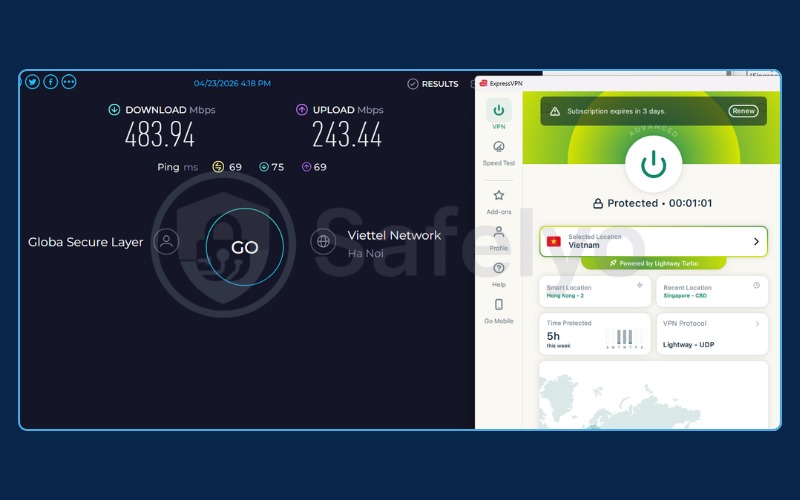The image size is (800, 500).
Task: Share result via Facebook icon
Action: pyautogui.click(x=51, y=82)
